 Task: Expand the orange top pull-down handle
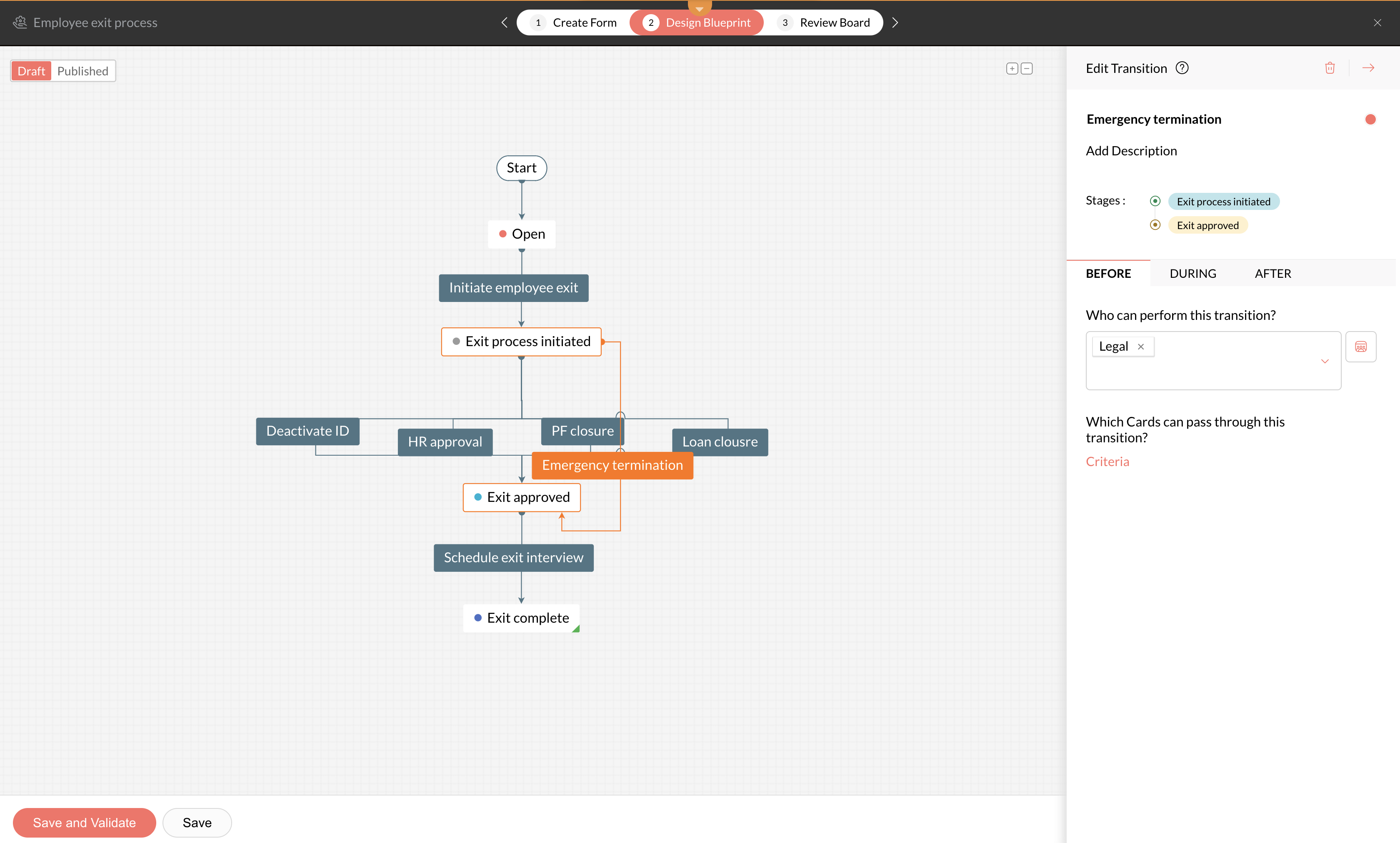pos(700,8)
